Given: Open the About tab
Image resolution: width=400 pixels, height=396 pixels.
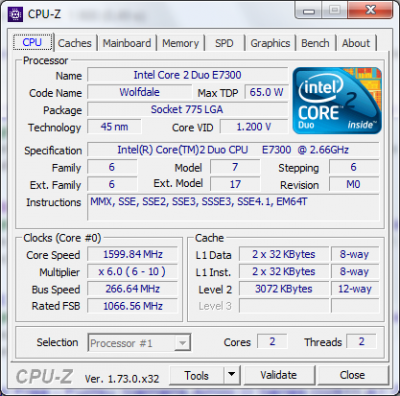Looking at the screenshot, I should click(x=356, y=43).
